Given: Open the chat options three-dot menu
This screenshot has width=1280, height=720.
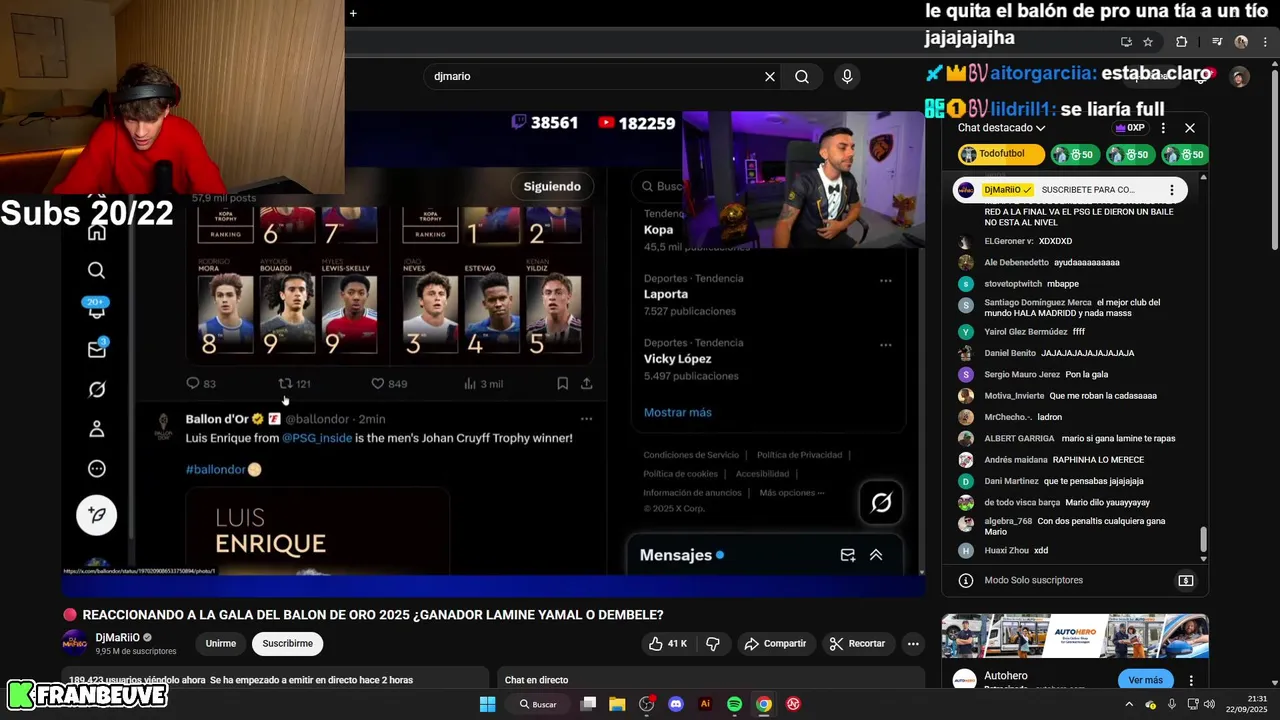Looking at the screenshot, I should click(x=1163, y=128).
